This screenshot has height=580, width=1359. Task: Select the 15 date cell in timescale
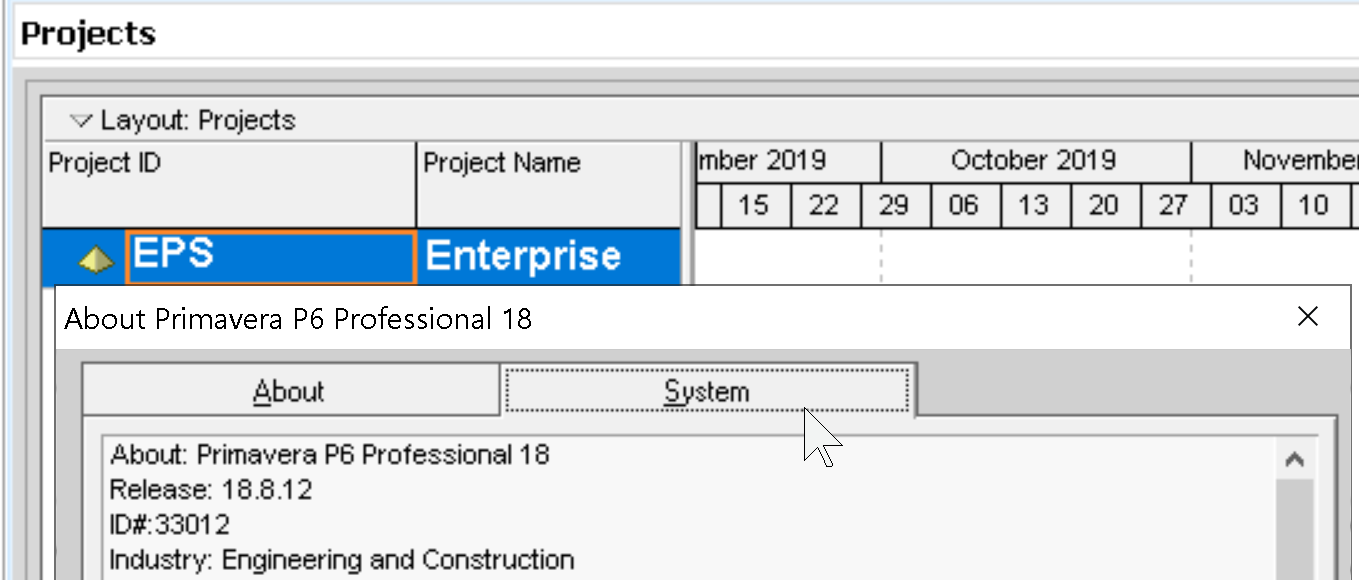755,205
